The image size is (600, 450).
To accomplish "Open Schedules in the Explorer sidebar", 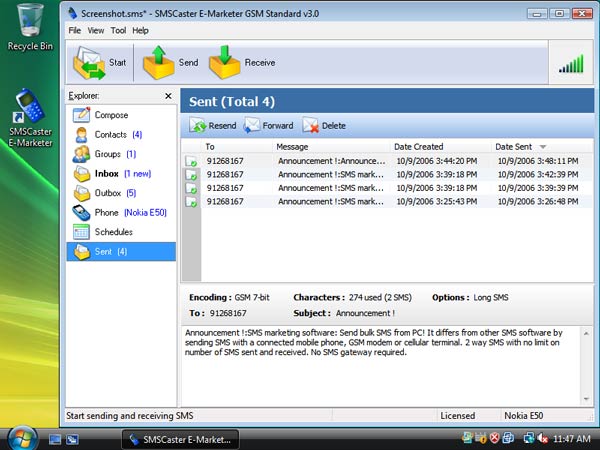I will pos(113,232).
